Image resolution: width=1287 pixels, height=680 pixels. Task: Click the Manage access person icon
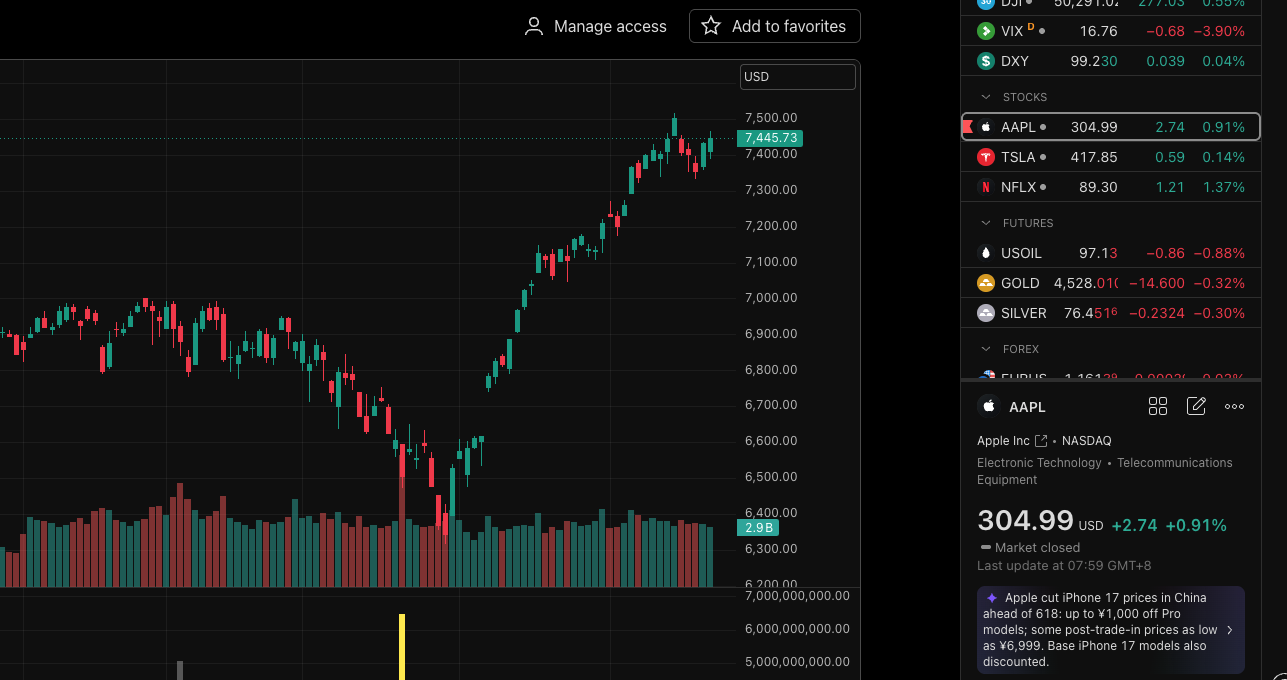coord(534,26)
